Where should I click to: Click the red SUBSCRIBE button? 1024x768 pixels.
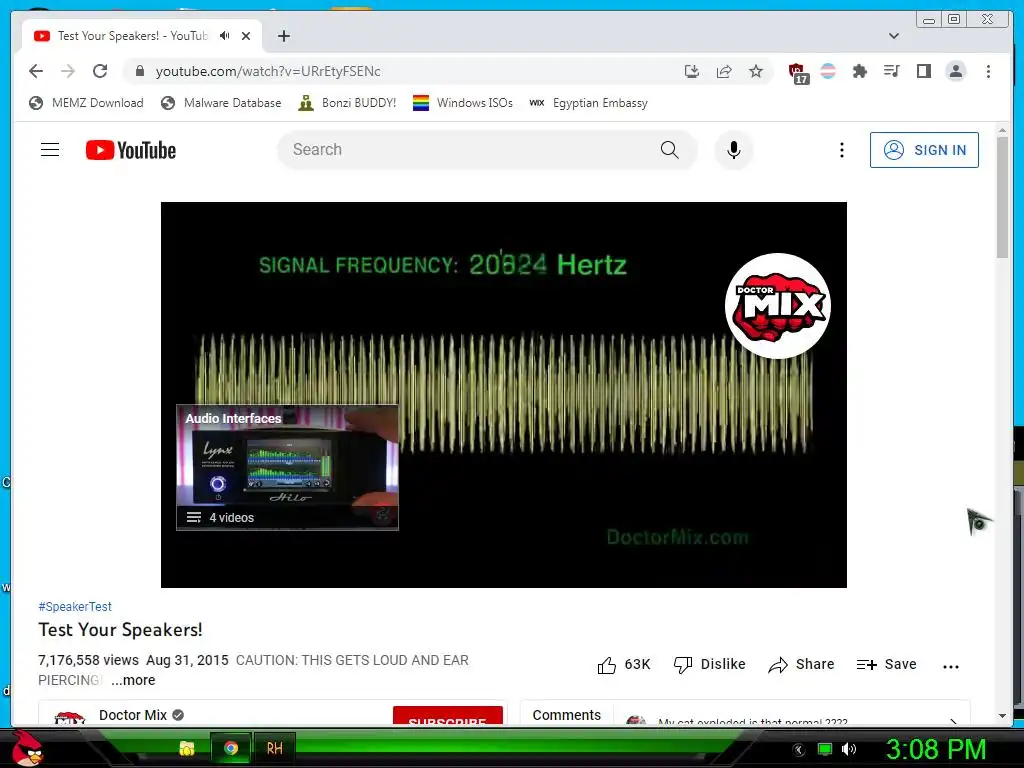[x=447, y=716]
